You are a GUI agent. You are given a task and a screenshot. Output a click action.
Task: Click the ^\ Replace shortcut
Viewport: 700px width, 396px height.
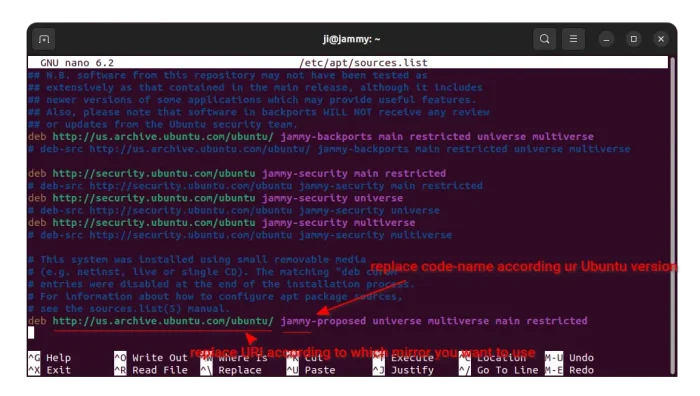pyautogui.click(x=231, y=370)
